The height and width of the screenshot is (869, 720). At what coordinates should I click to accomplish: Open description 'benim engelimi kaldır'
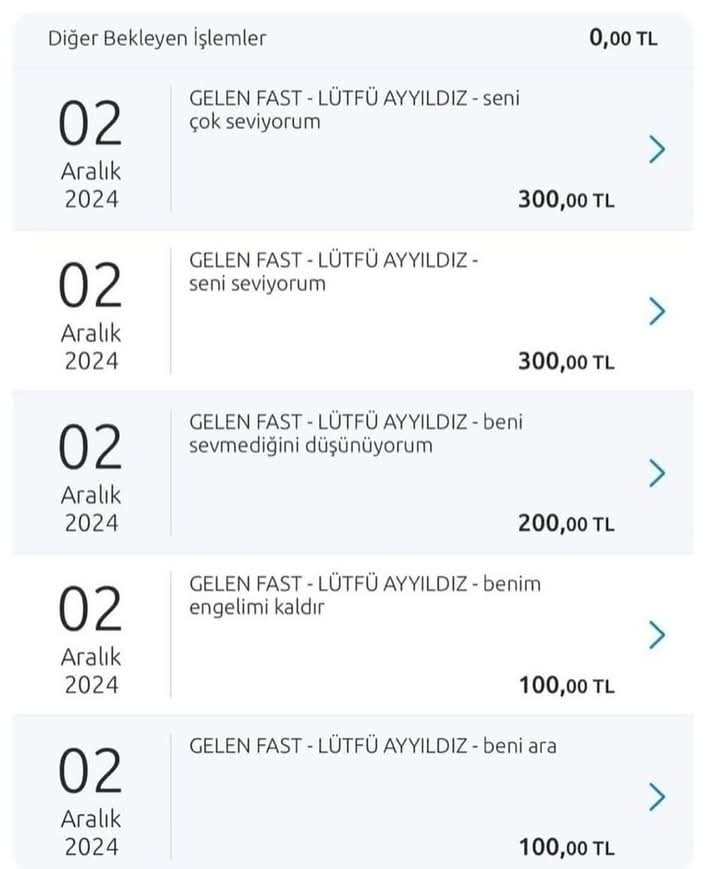click(365, 595)
